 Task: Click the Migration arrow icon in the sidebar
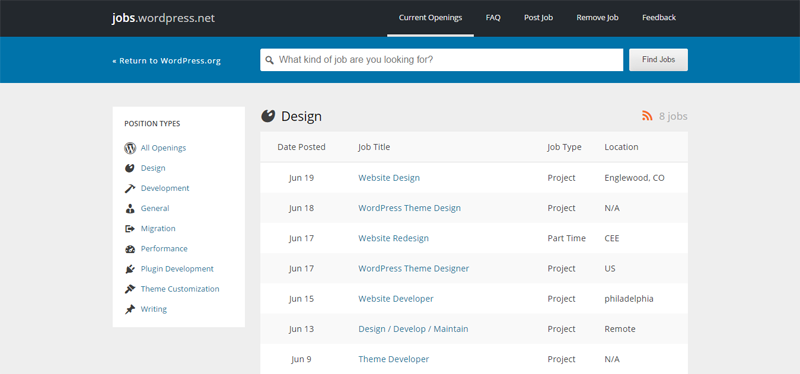[x=130, y=229]
